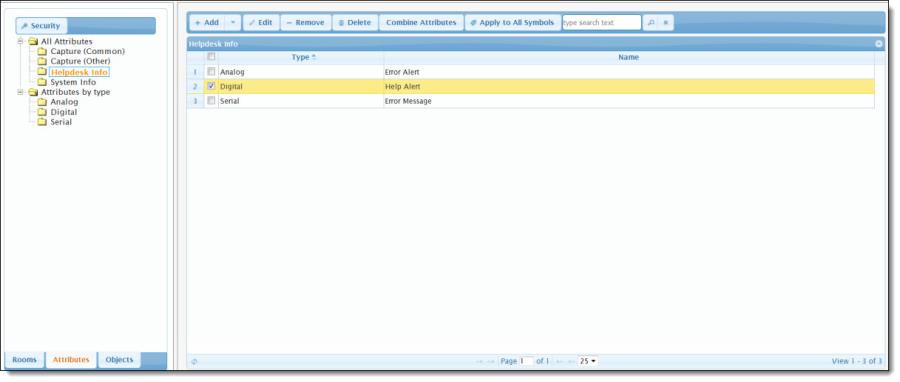Click the Add button
This screenshot has height=382, width=900.
coord(206,23)
